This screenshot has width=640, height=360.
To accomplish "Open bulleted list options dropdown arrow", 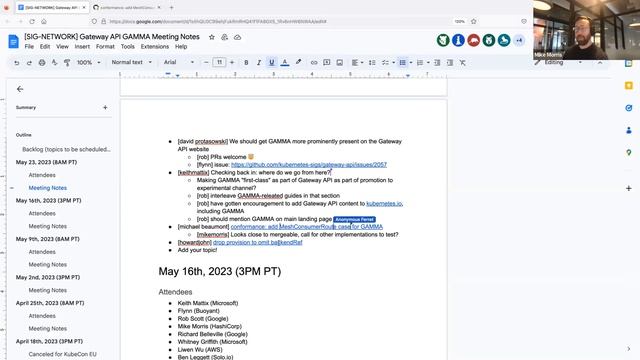I will tap(411, 63).
